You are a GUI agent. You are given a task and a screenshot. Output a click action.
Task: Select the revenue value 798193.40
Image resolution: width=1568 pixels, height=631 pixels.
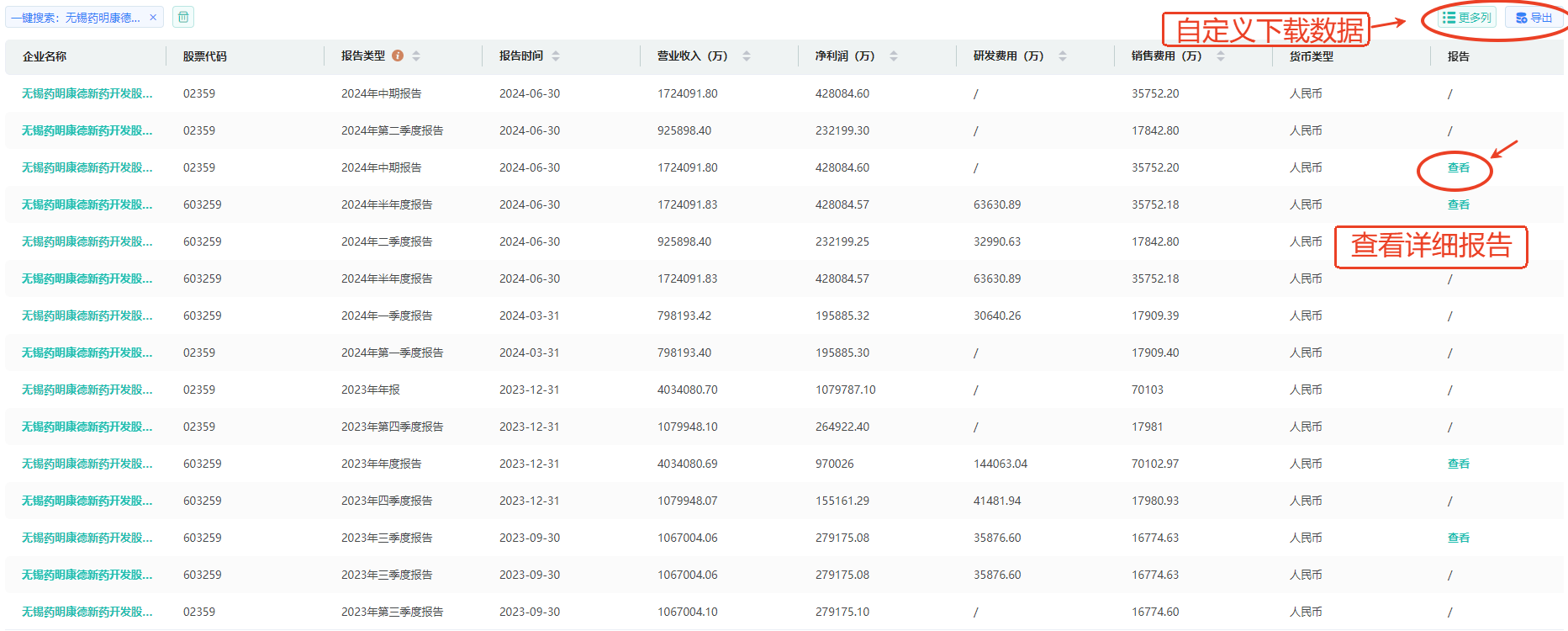click(684, 353)
